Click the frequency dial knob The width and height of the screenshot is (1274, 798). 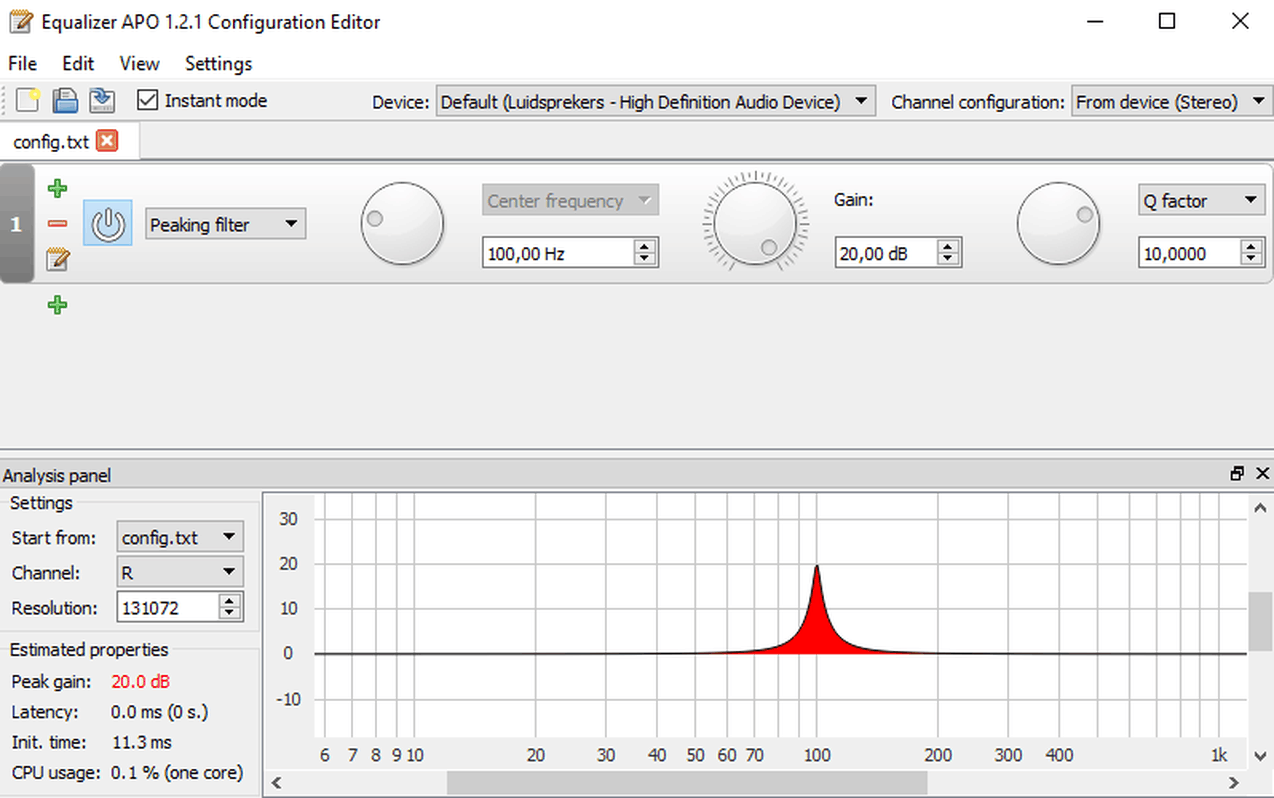tap(402, 223)
